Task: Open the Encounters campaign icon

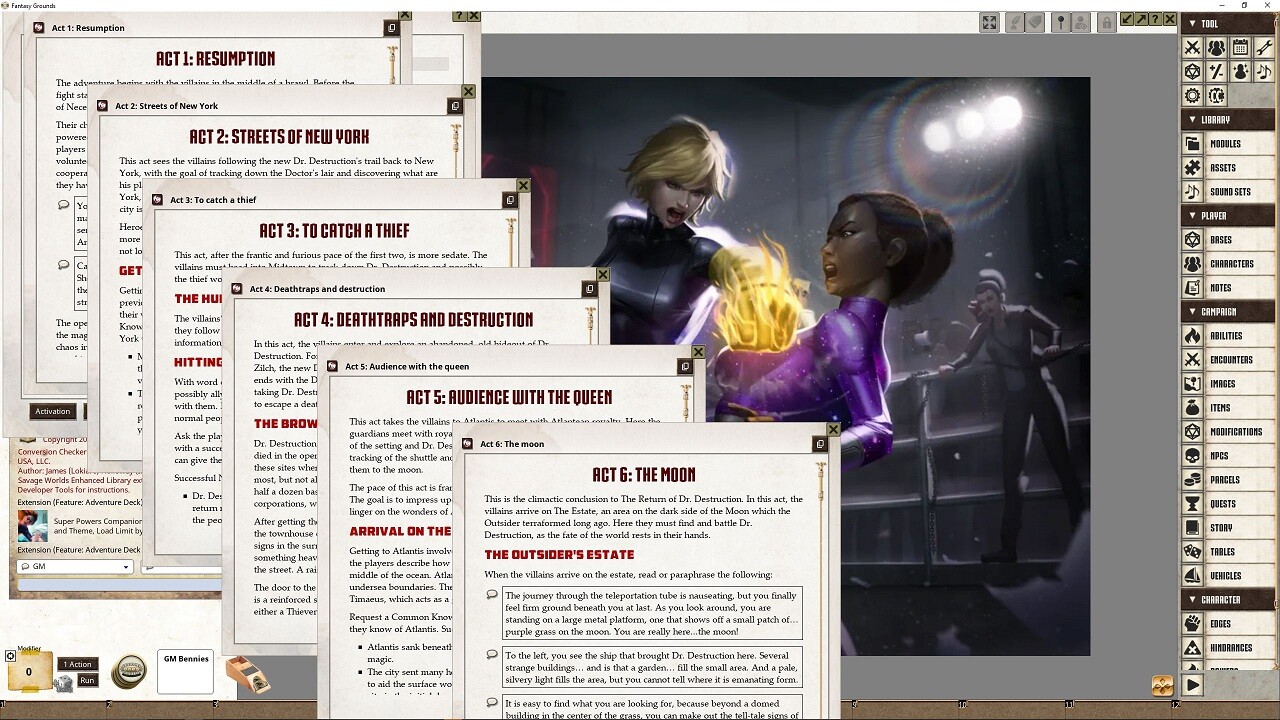Action: [1228, 359]
